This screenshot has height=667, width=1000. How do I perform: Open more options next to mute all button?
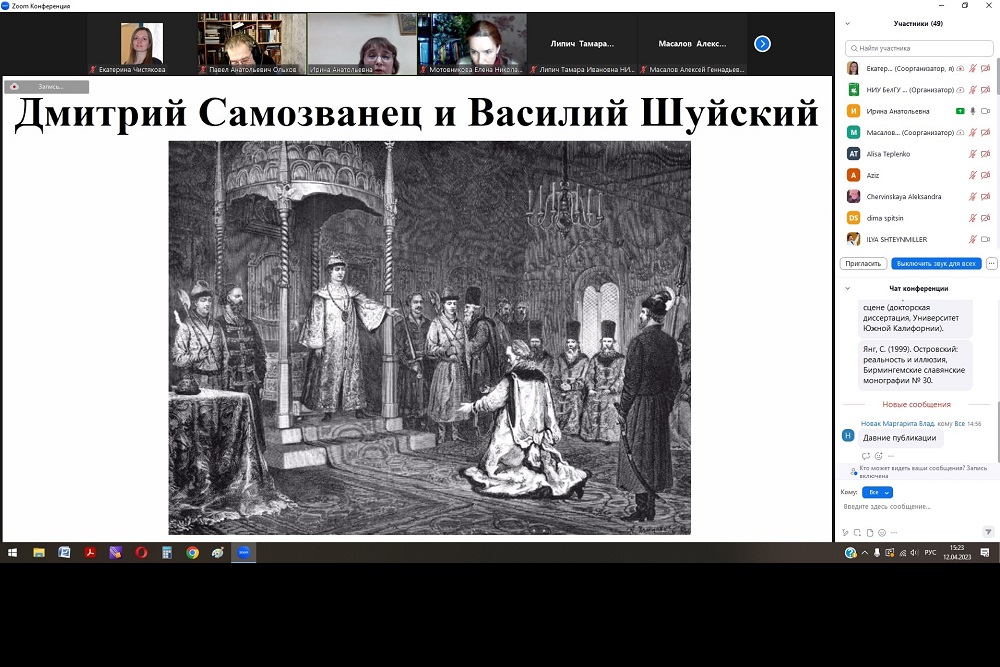click(991, 263)
